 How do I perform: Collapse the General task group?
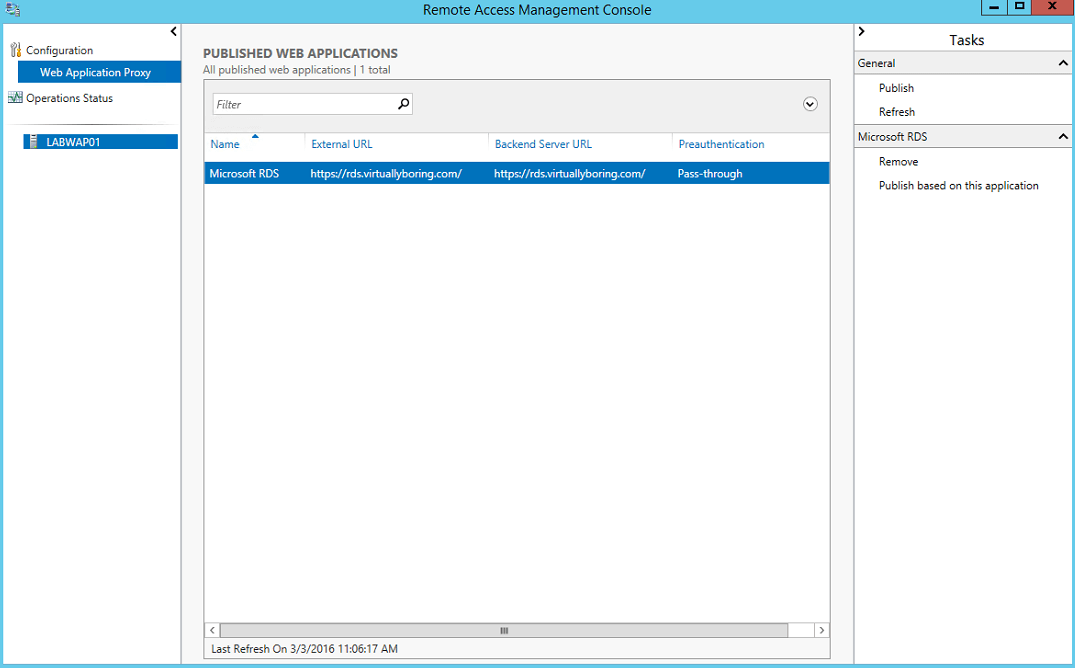(1063, 63)
